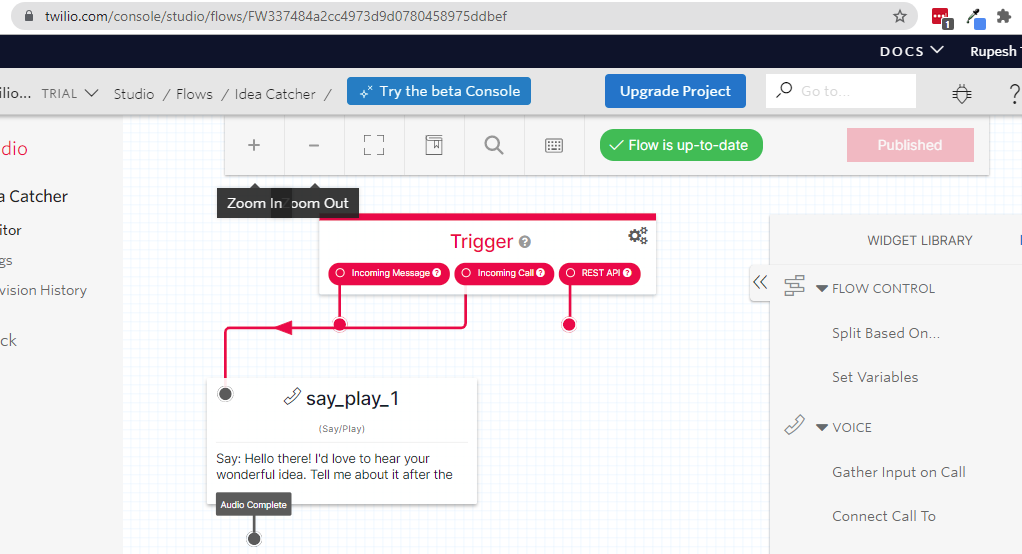Click the Audio Complete transition label

254,504
